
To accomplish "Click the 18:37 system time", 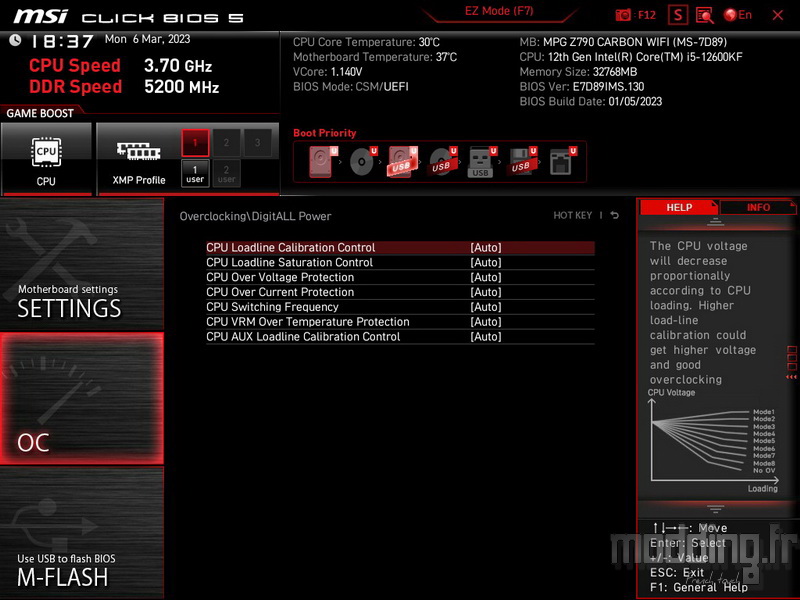I will (x=62, y=41).
